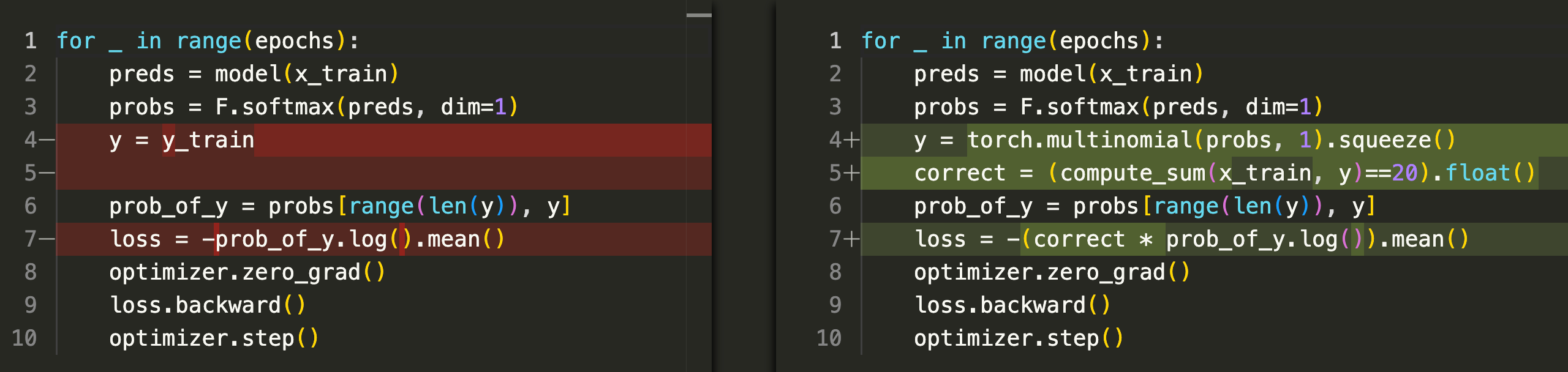Click optimizer.zero_grad in the right pane
Screen dimensions: 1568x372
click(x=1039, y=272)
